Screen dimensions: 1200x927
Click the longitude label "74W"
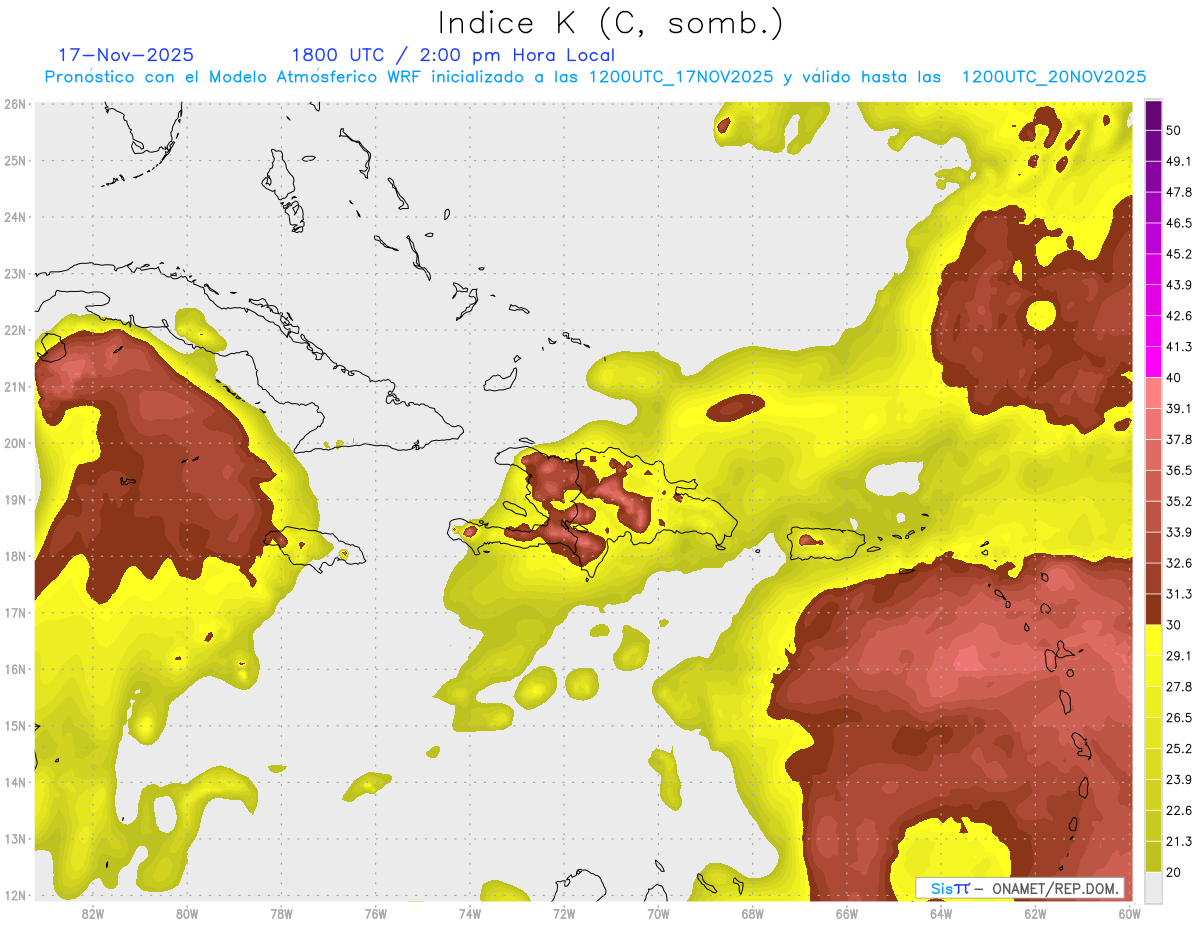tap(470, 913)
